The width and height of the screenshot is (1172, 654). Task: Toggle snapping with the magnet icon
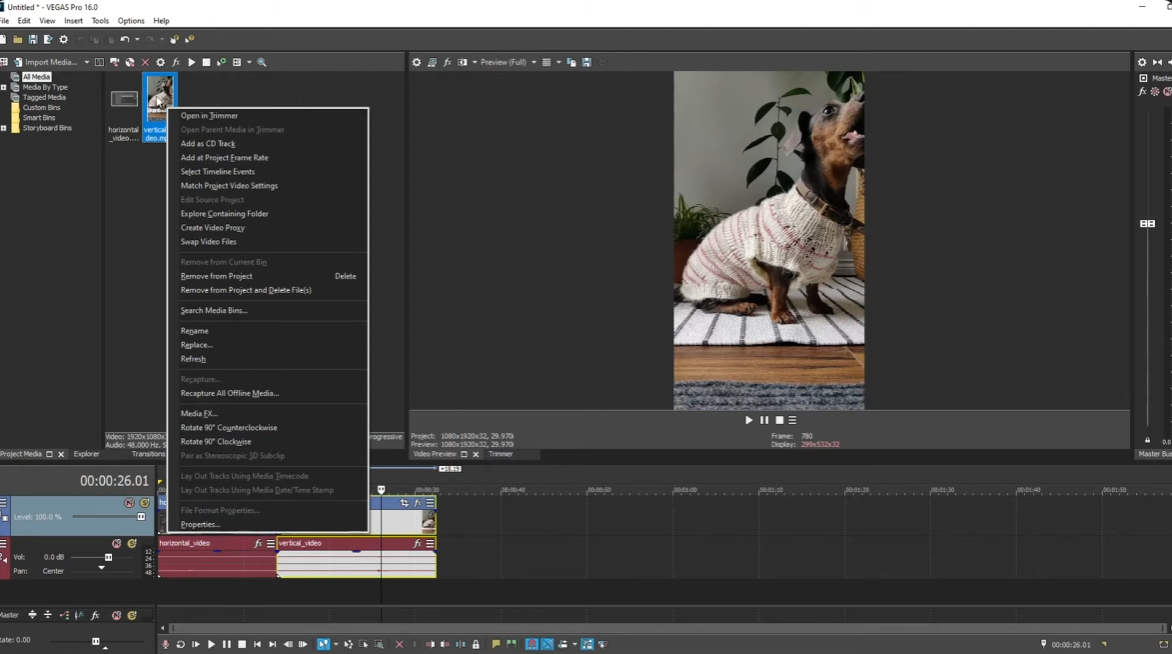(x=531, y=644)
